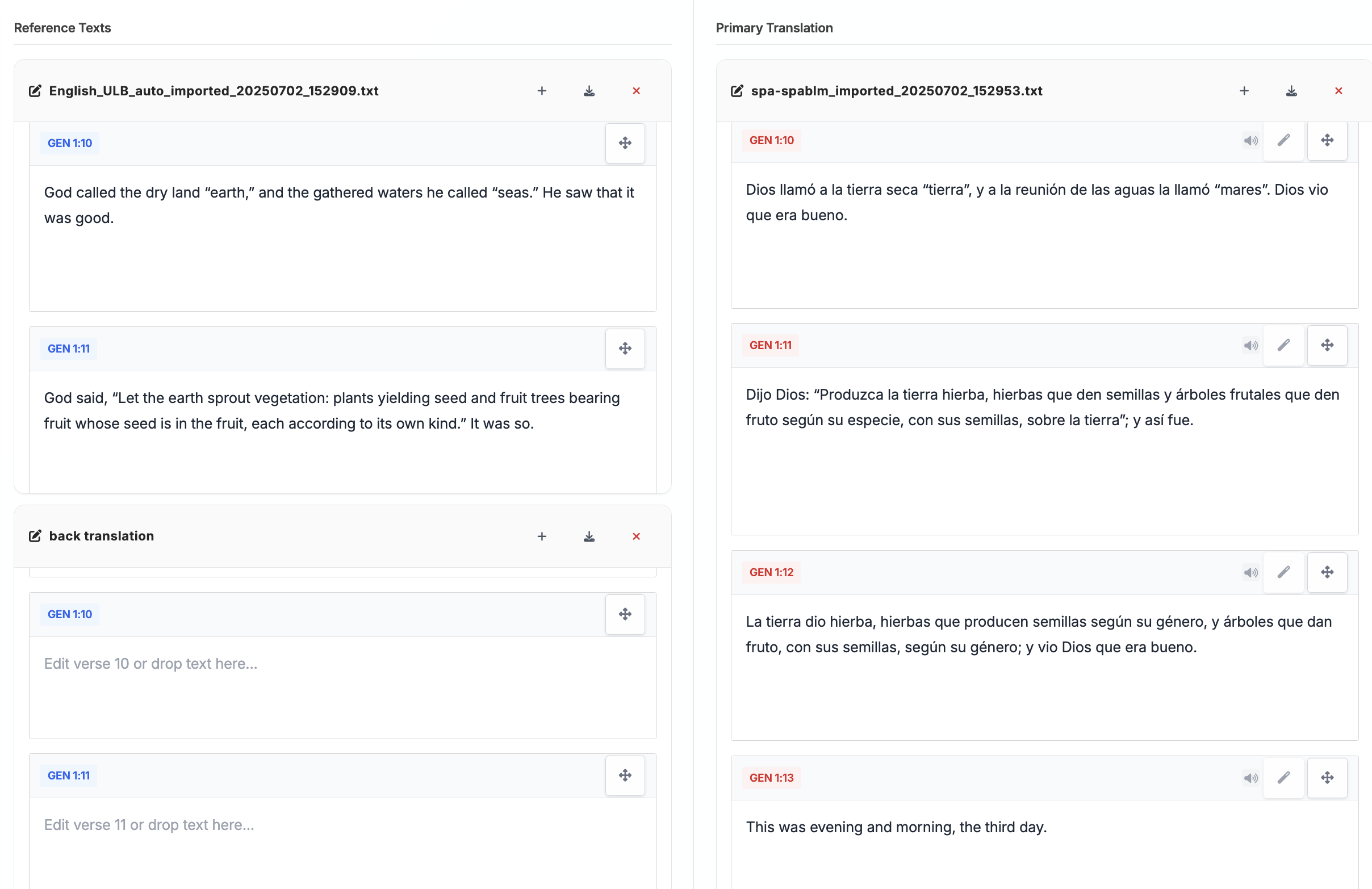Add a verse in the back translation panel

point(541,536)
